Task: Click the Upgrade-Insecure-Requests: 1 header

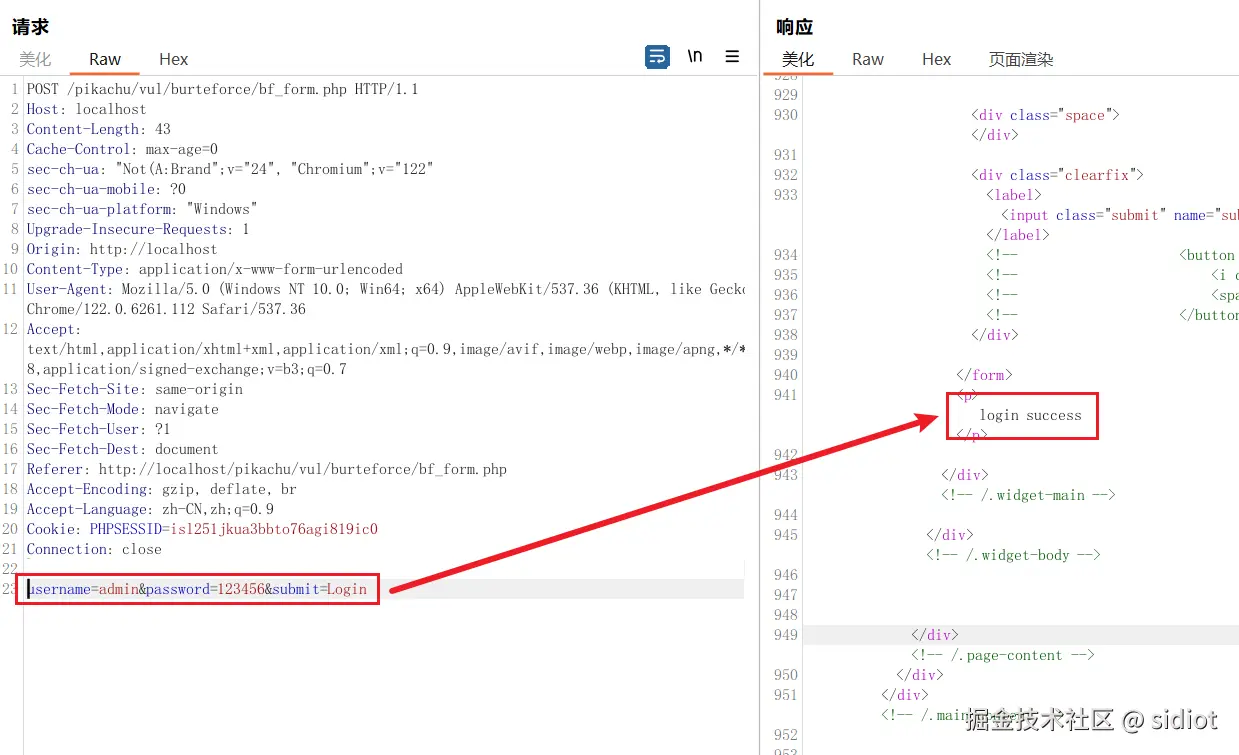Action: click(x=138, y=229)
